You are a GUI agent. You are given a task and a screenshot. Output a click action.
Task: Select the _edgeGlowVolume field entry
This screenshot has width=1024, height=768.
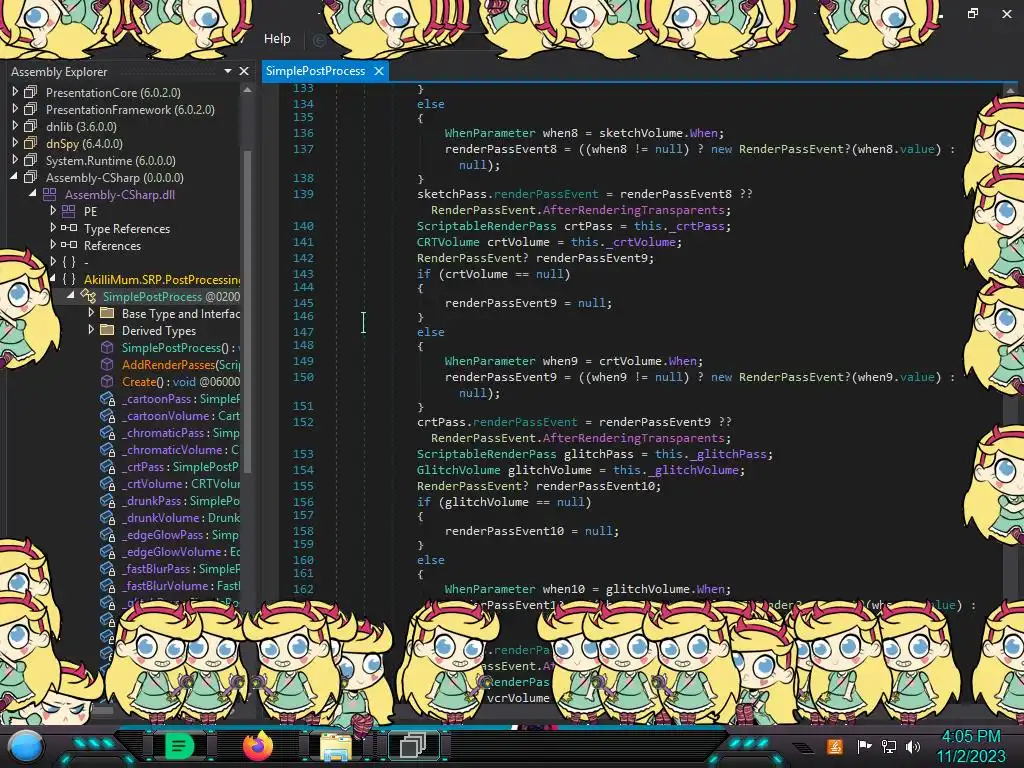(181, 551)
